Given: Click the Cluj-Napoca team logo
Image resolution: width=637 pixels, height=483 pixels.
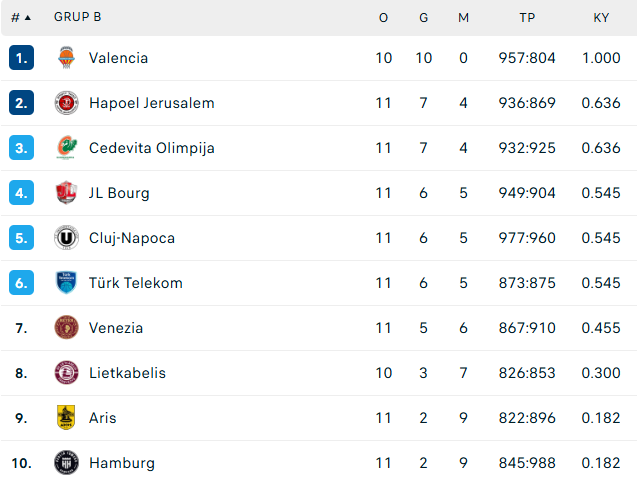Looking at the screenshot, I should click(66, 238).
